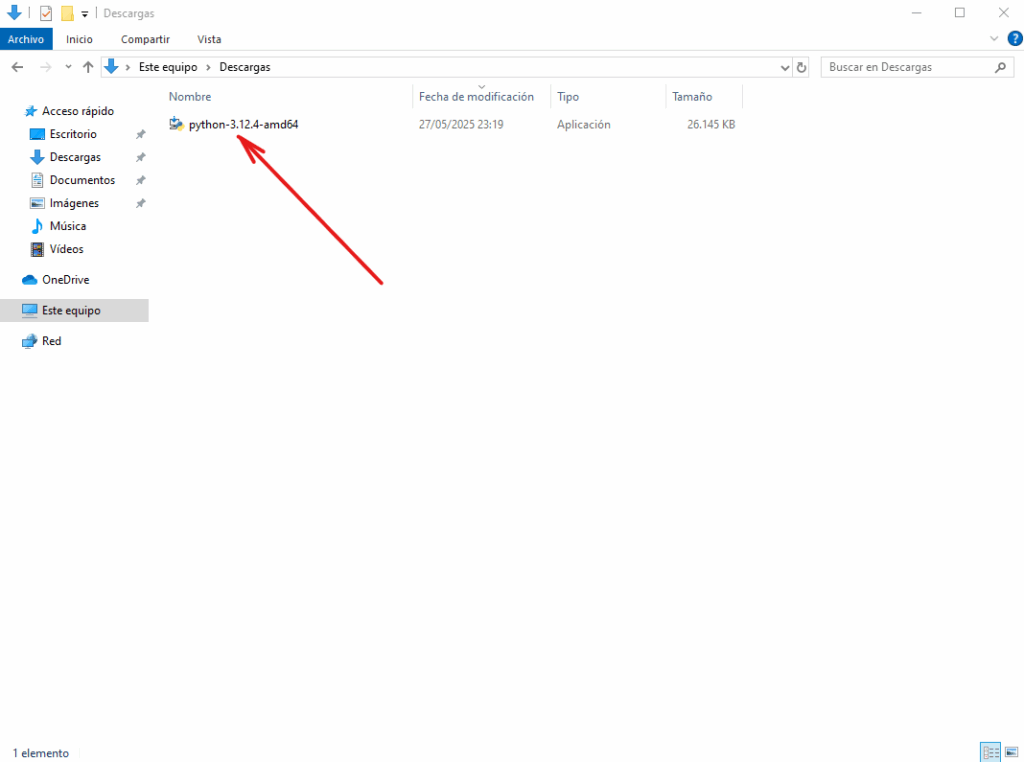Open the Archivo menu

click(x=26, y=39)
